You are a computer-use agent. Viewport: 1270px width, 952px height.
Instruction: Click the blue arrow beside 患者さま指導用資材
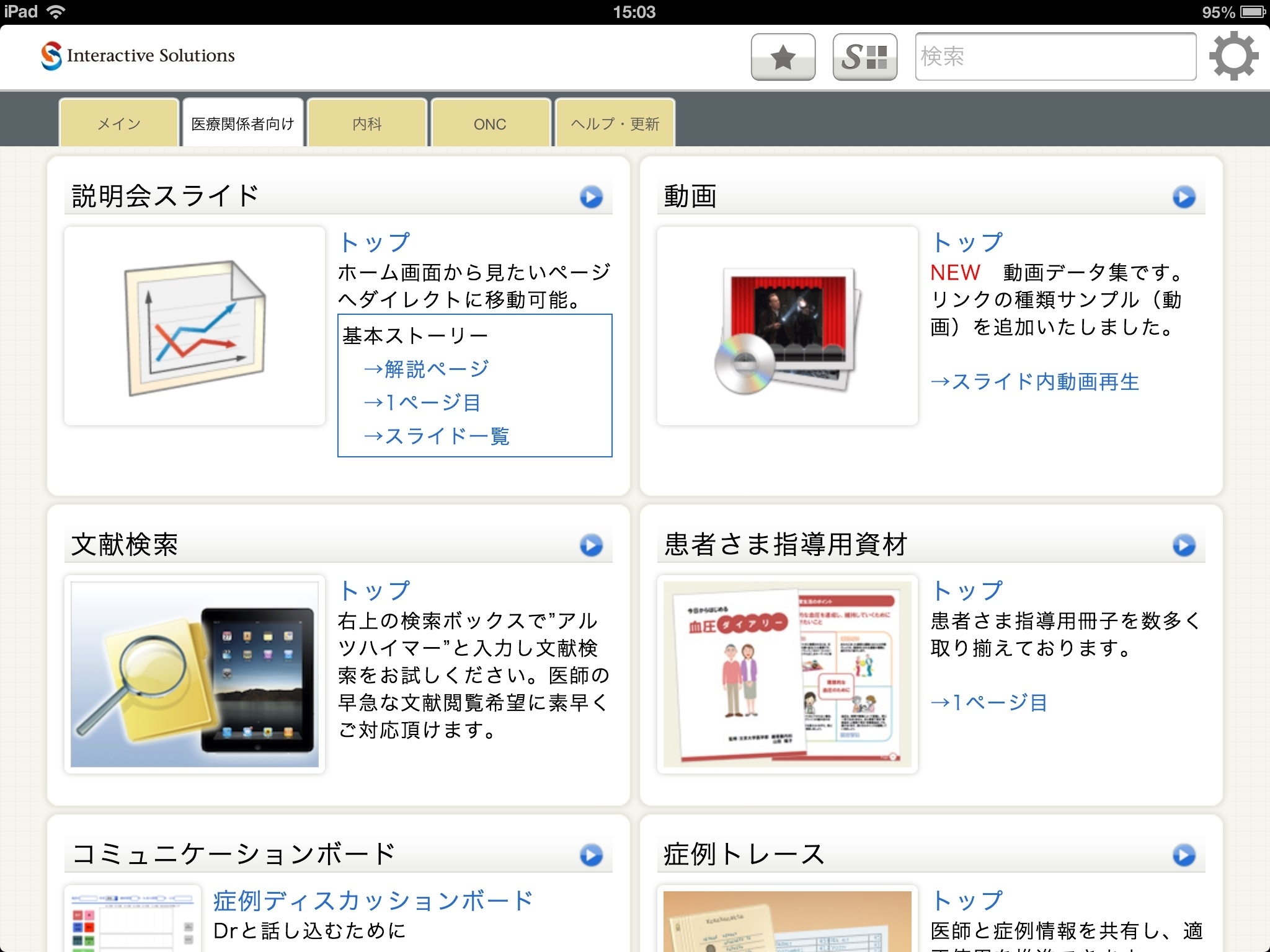(x=1184, y=545)
